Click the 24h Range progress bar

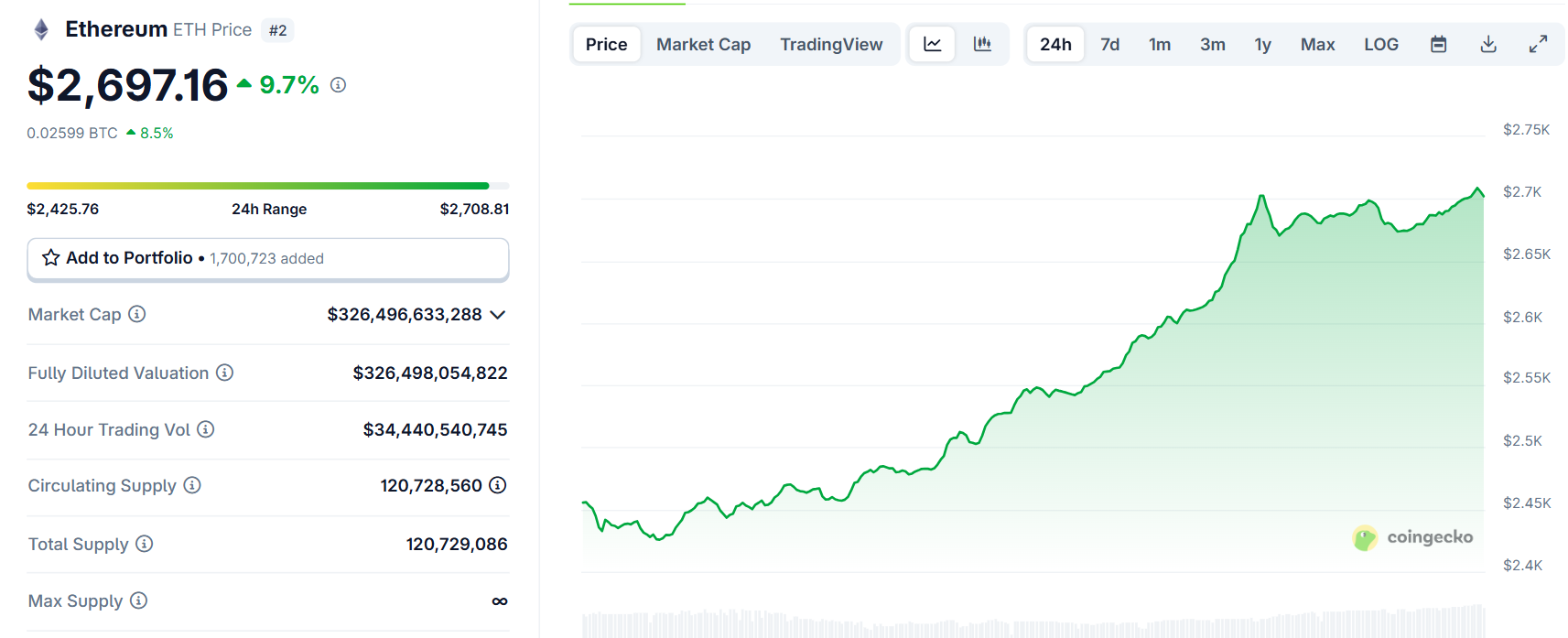pos(268,186)
